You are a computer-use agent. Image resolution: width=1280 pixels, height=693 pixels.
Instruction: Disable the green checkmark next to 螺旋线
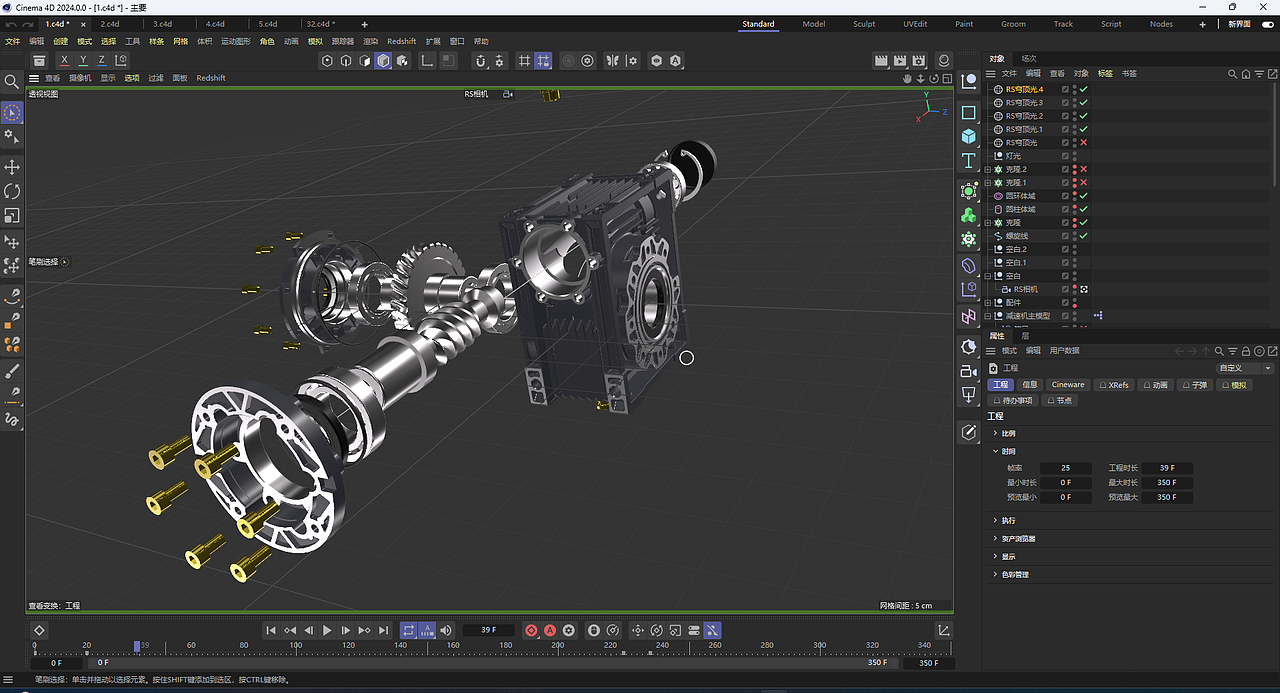point(1083,235)
